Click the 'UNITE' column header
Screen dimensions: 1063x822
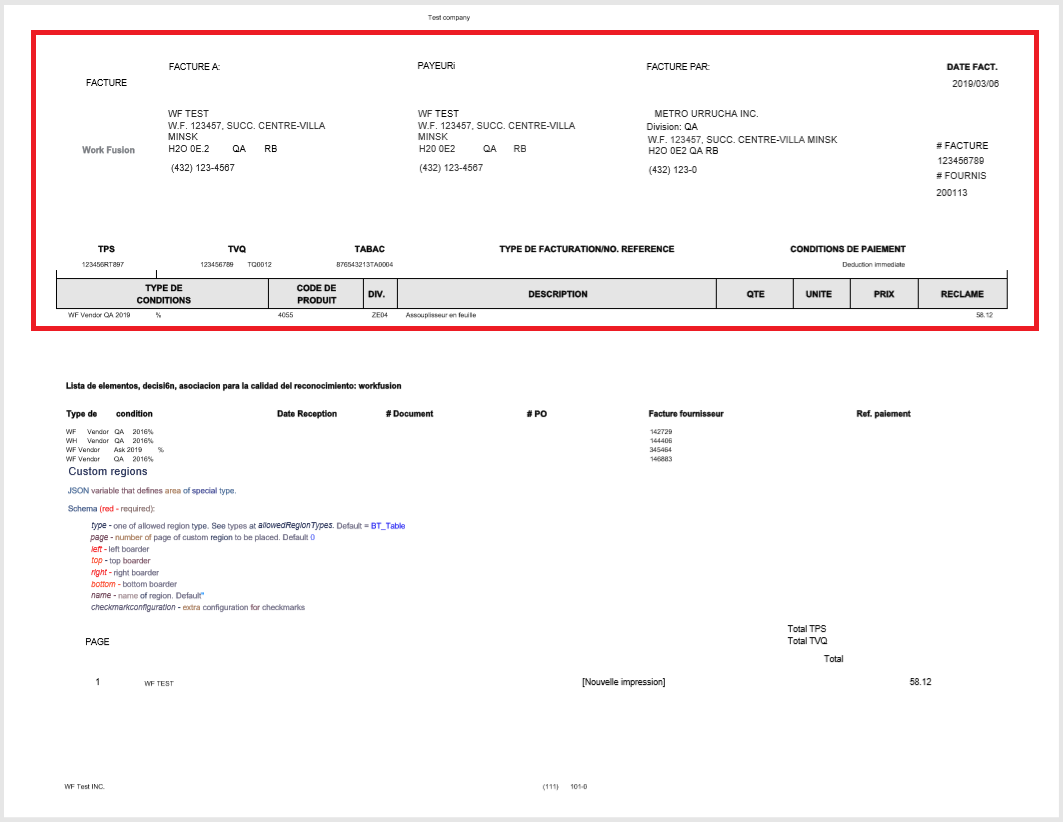822,294
